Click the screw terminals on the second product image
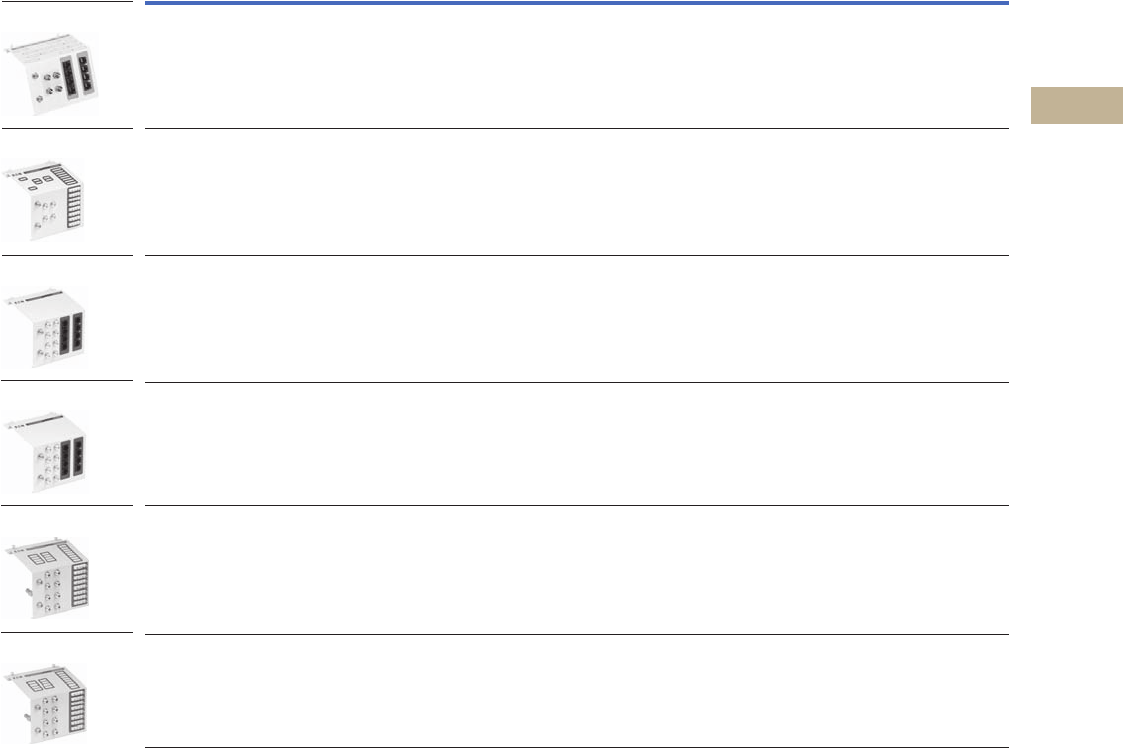 coord(46,212)
